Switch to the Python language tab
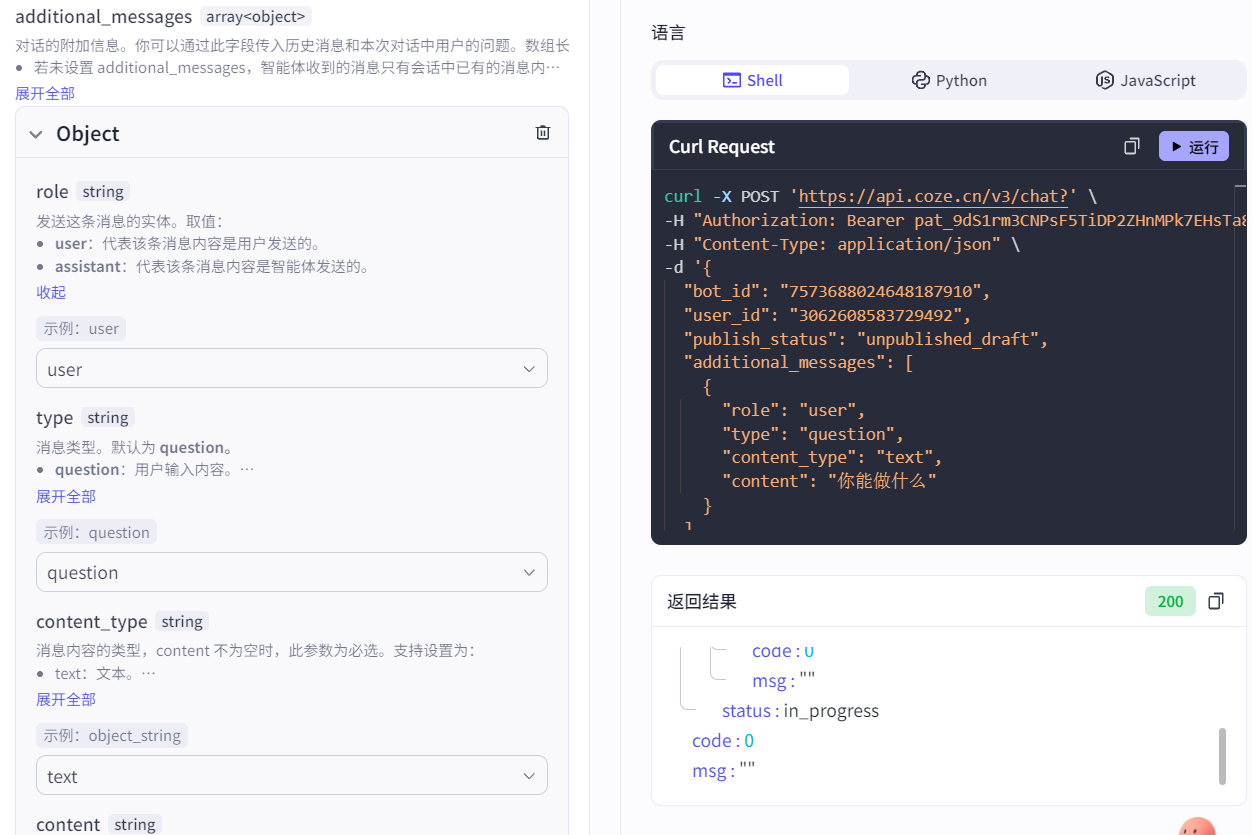The height and width of the screenshot is (835, 1252). coord(949,80)
